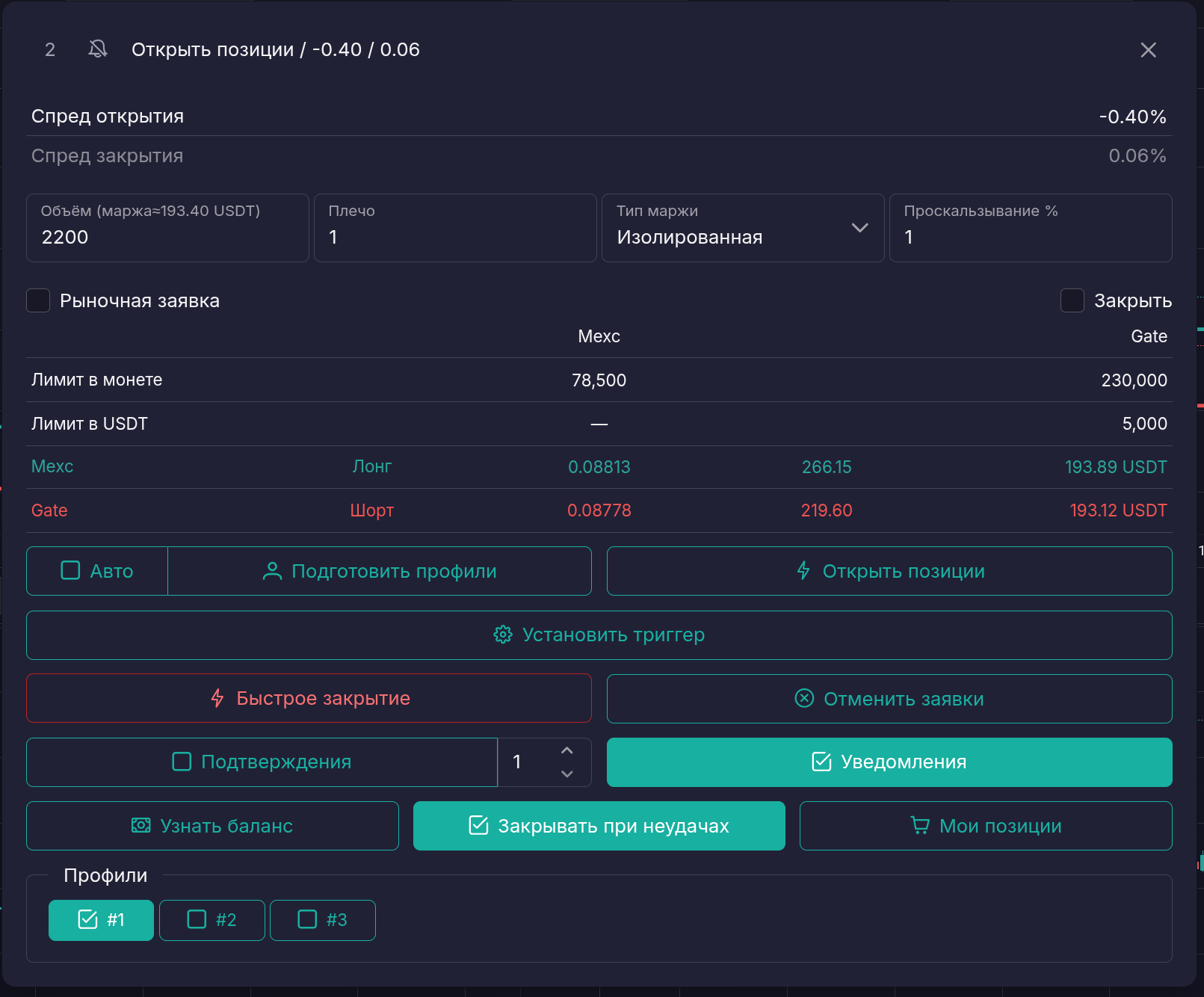Click the Узнать баланс button

pos(212,825)
